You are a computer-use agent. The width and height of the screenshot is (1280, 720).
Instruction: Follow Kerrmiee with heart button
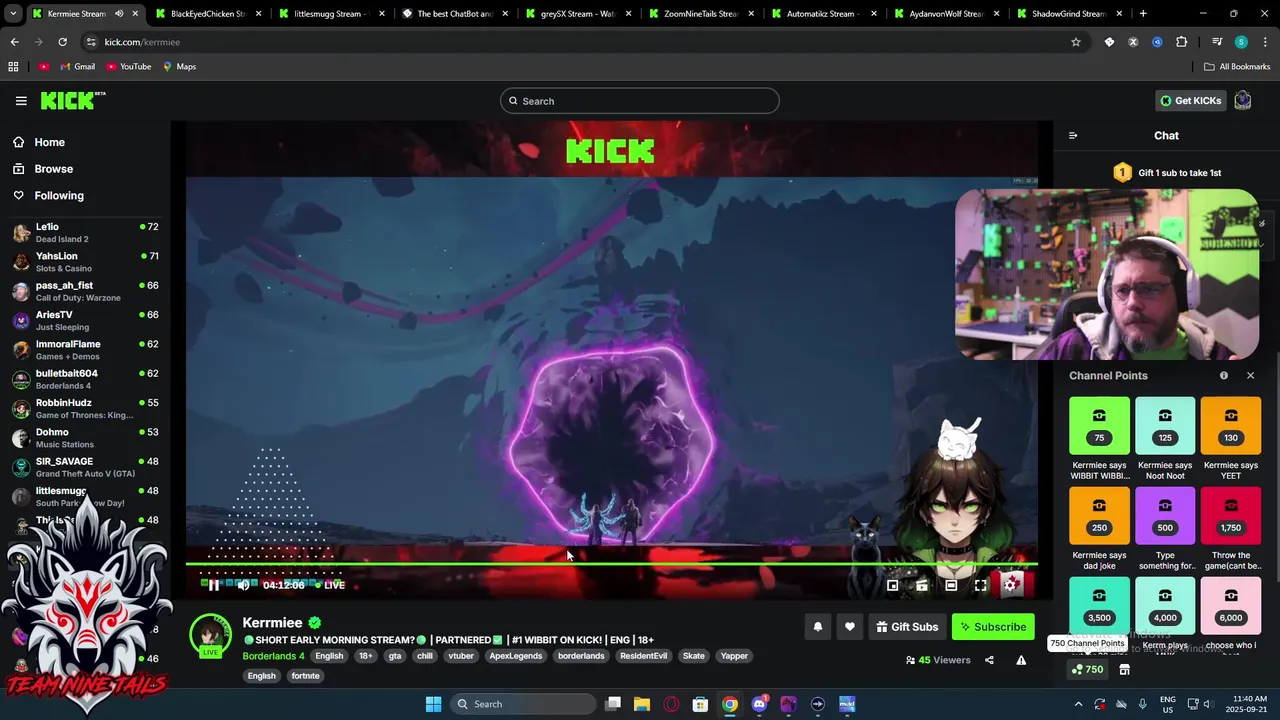[849, 627]
